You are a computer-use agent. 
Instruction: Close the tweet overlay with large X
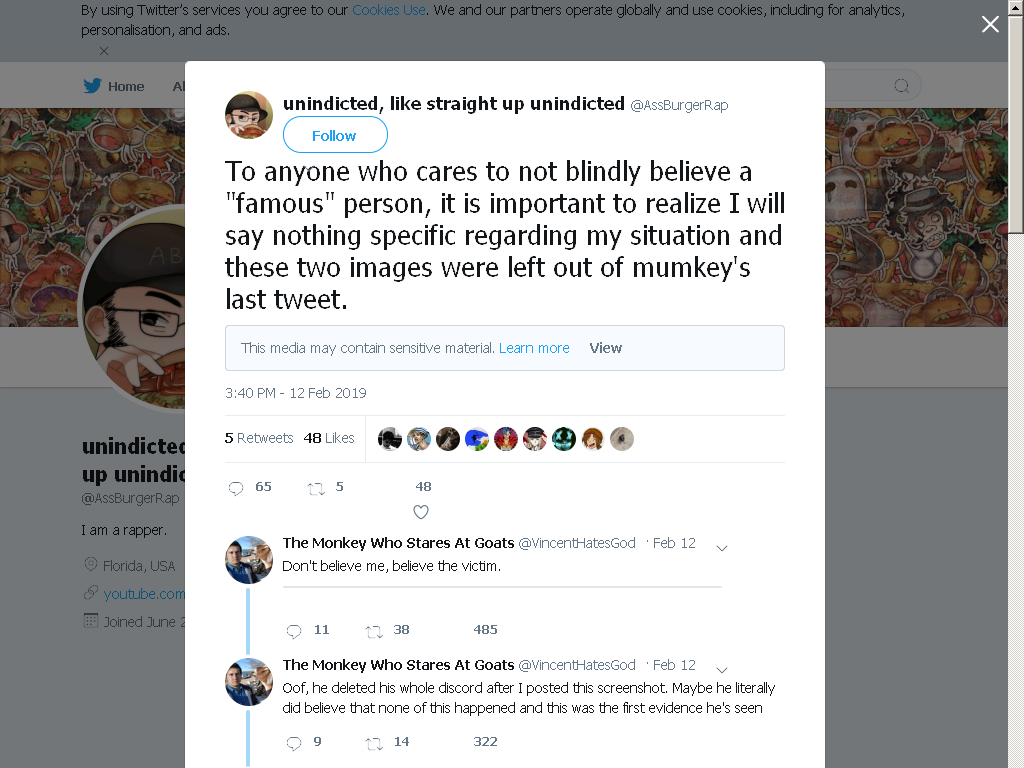[990, 24]
